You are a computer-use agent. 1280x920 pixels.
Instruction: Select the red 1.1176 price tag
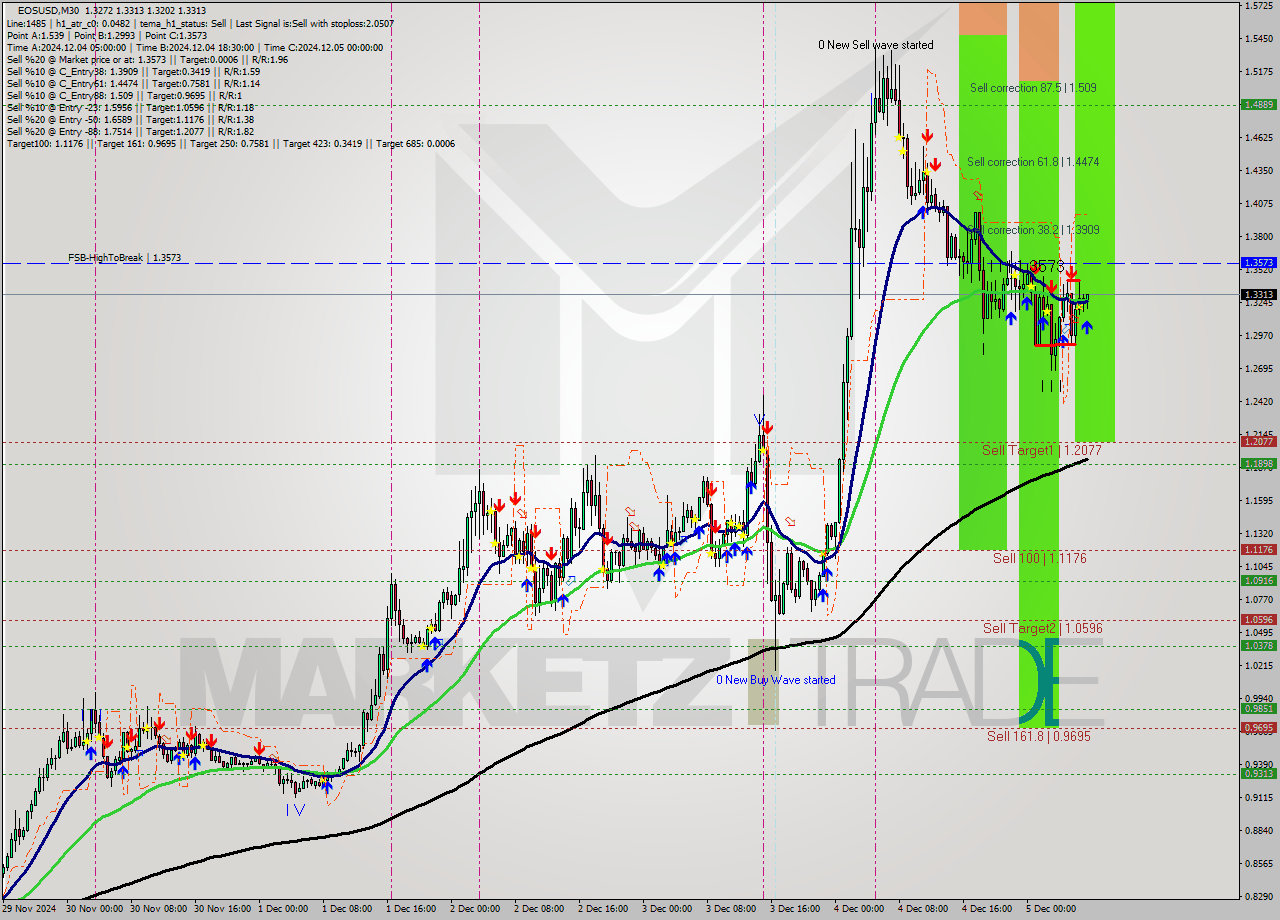[x=1258, y=549]
